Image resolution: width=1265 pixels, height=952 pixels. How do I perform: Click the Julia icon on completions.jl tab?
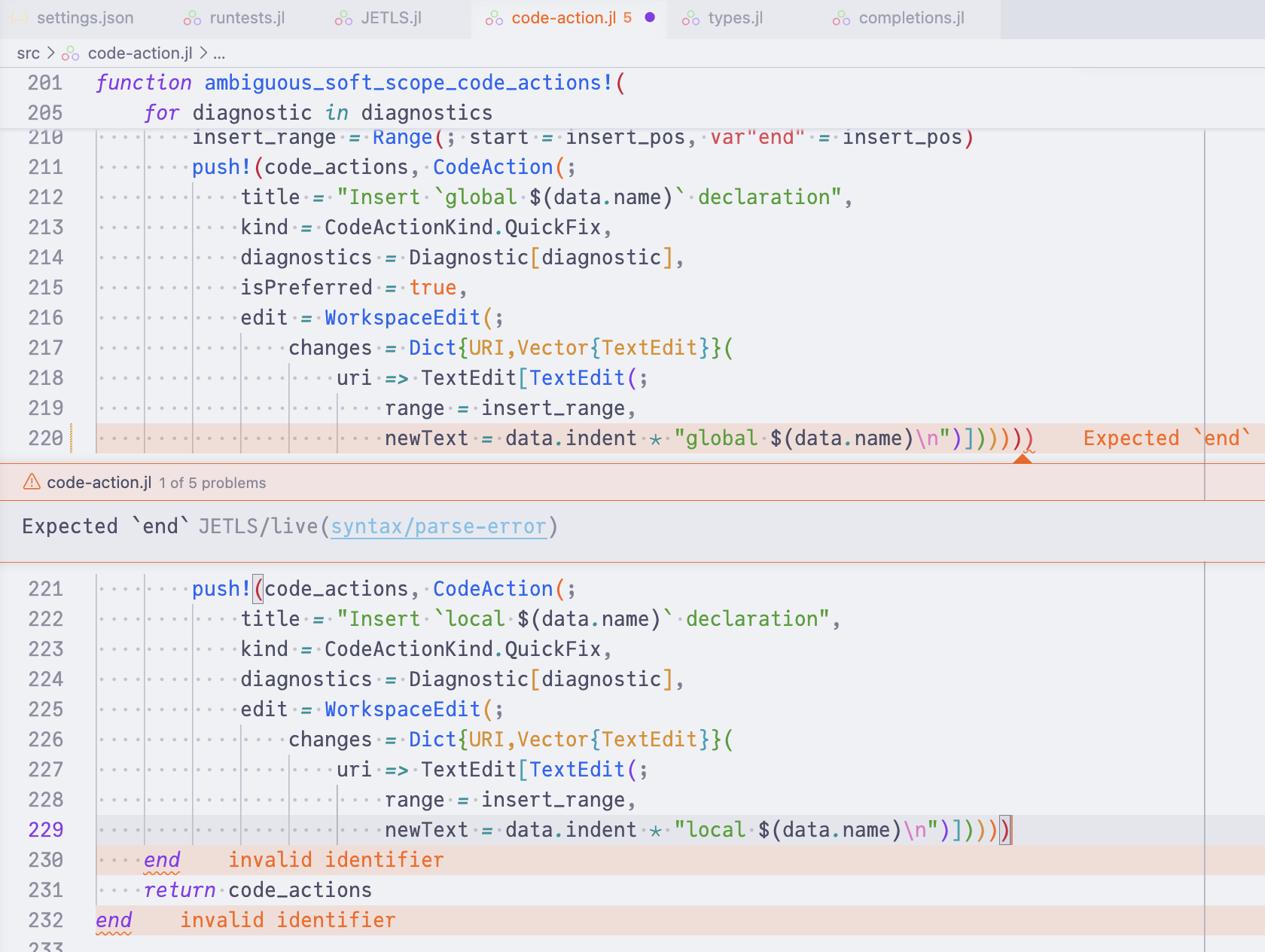[x=841, y=18]
